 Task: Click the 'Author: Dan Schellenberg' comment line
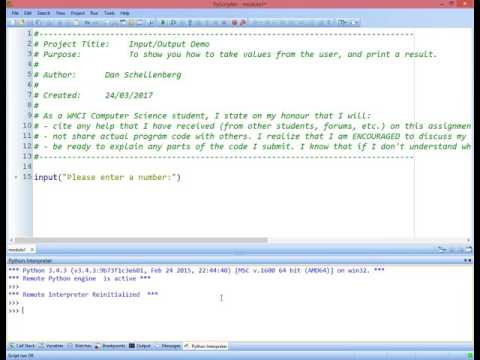108,75
